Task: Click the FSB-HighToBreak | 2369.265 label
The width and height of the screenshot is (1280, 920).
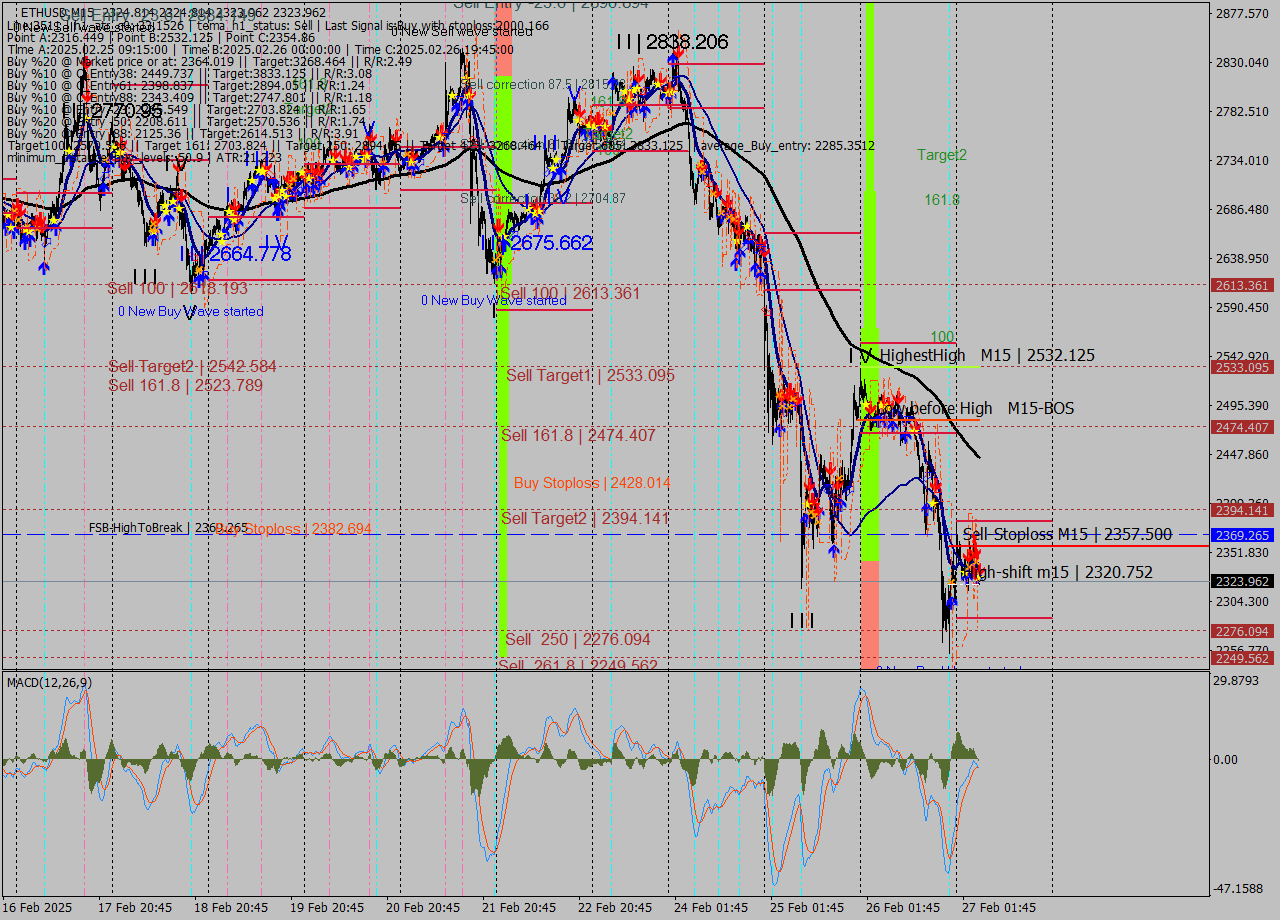Action: tap(167, 527)
